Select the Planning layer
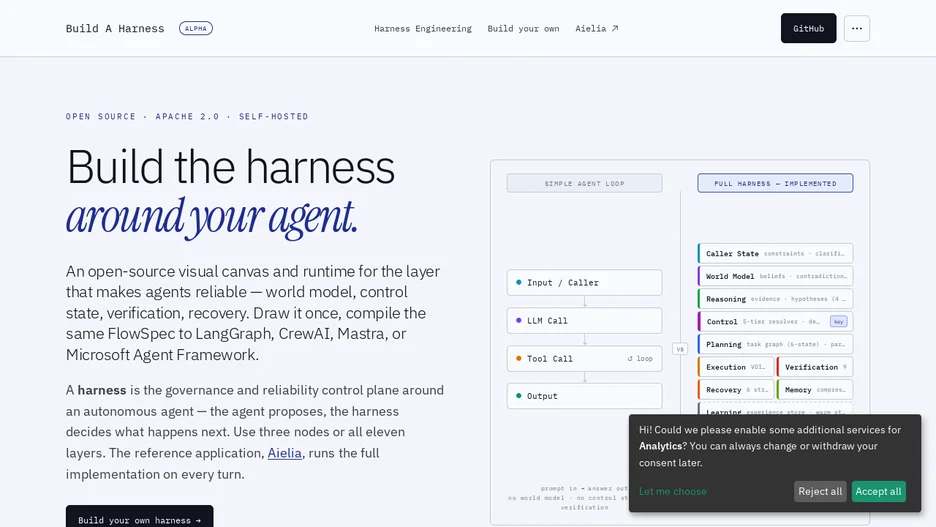936x527 pixels. (775, 344)
